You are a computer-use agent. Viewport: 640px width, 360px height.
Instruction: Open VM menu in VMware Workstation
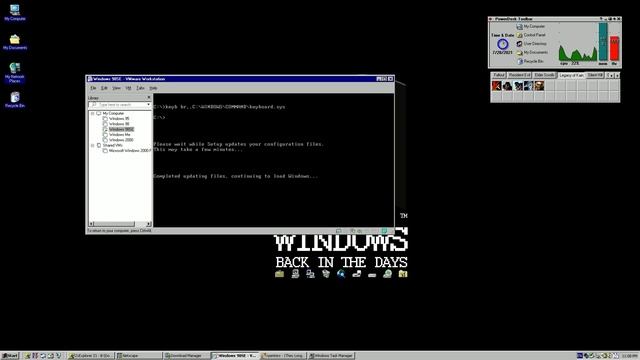128,88
